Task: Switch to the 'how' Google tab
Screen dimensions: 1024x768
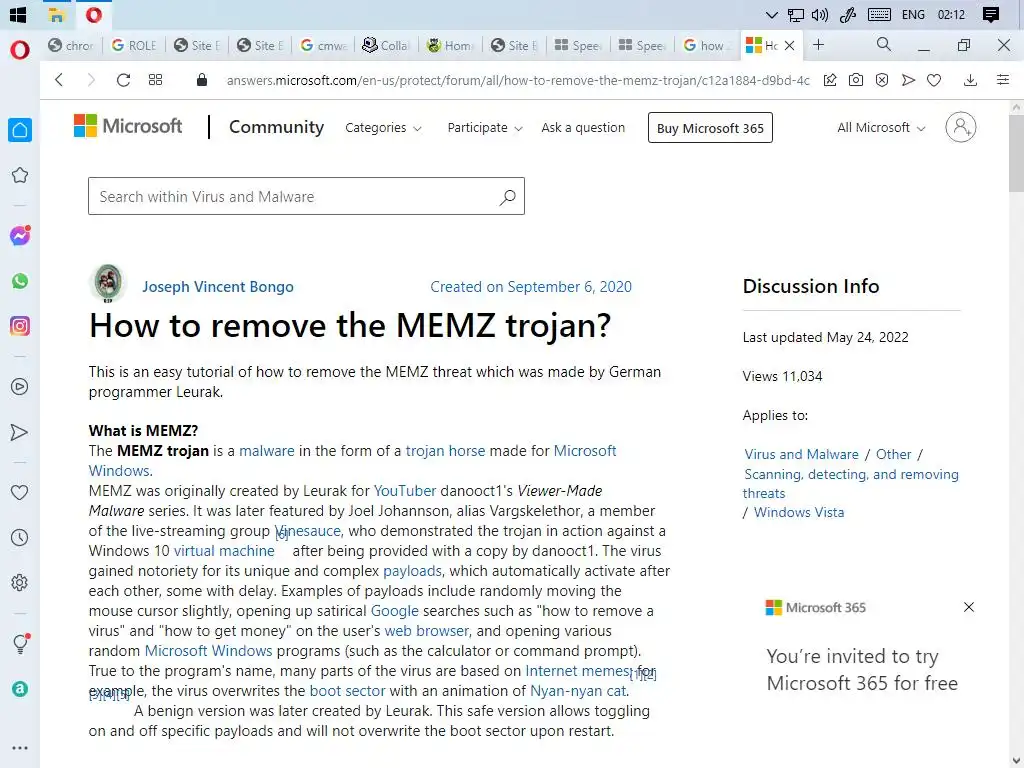Action: (707, 45)
